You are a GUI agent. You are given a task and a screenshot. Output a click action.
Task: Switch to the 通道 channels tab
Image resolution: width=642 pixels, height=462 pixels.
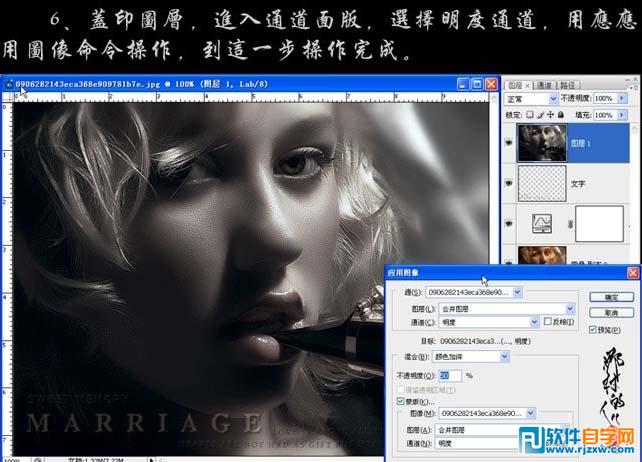544,85
